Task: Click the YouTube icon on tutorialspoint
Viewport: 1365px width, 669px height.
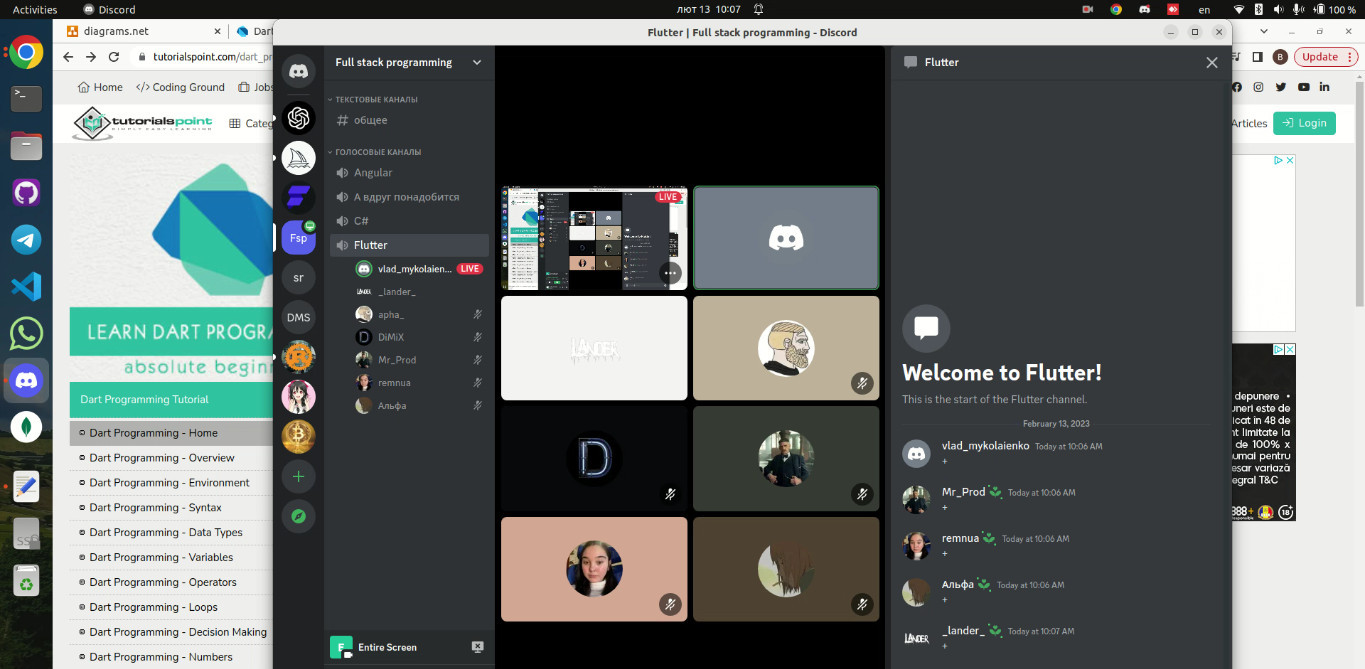Action: point(1303,87)
